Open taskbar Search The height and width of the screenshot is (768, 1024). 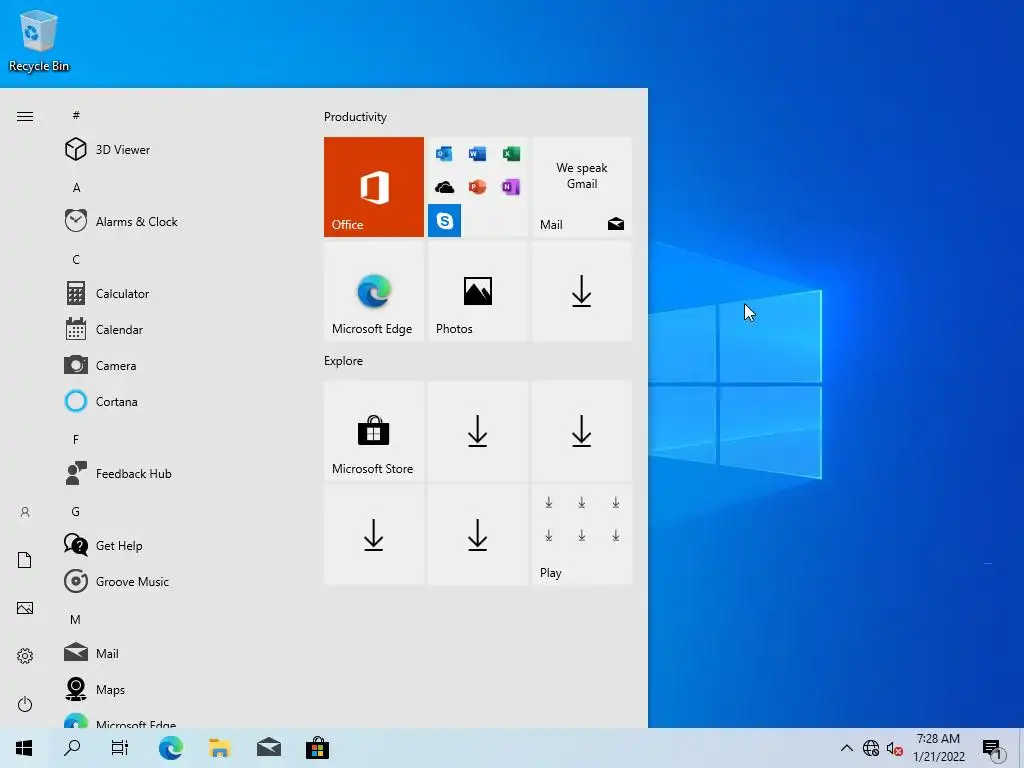(x=72, y=748)
